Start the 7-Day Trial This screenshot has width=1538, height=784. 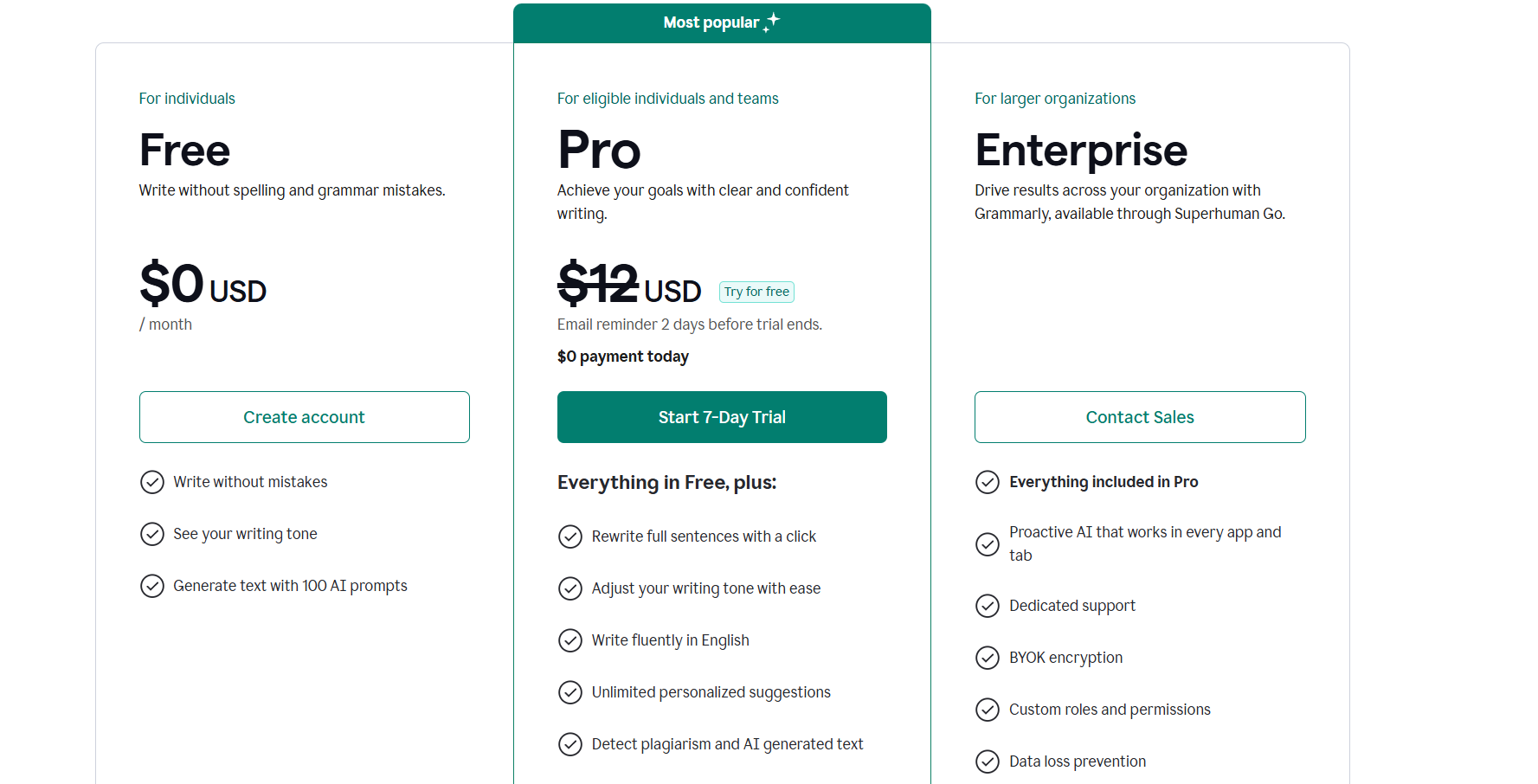[722, 417]
